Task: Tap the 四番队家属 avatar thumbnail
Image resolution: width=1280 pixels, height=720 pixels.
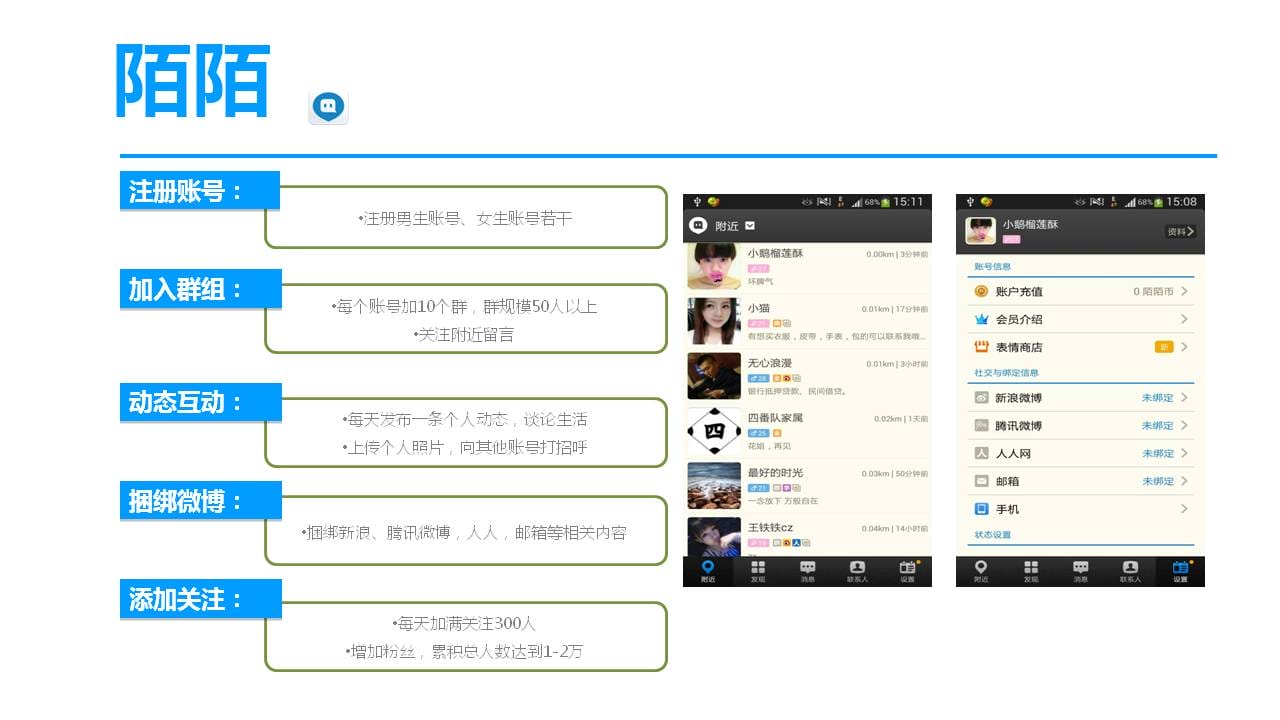Action: [714, 431]
